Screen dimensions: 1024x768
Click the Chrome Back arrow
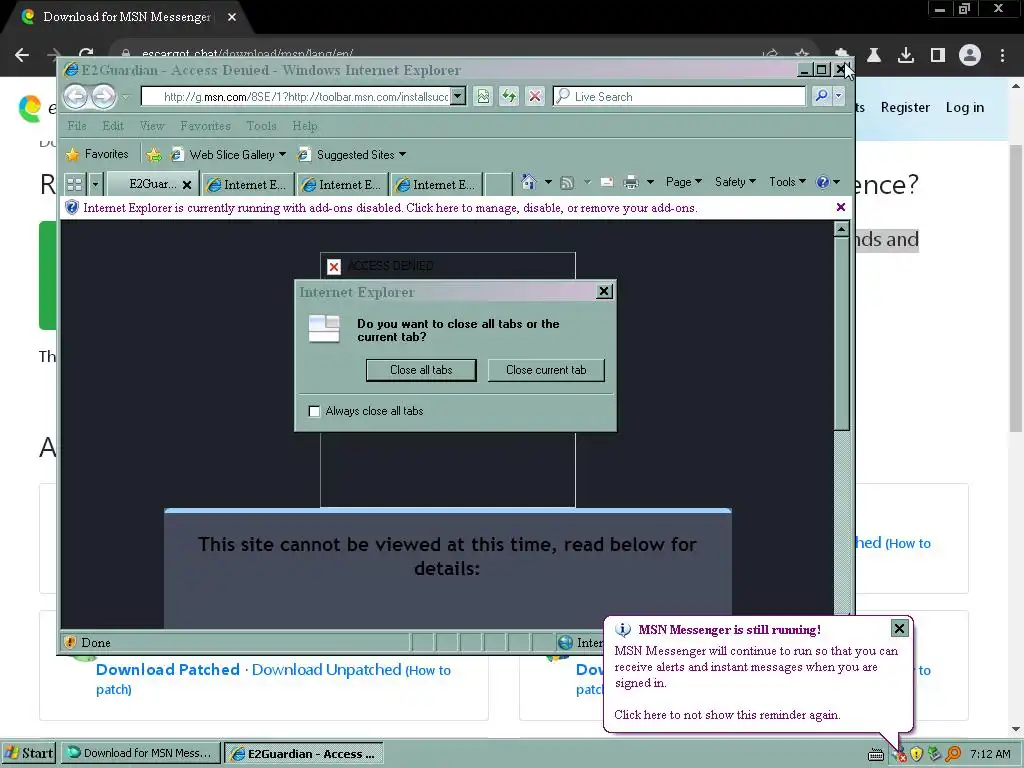[x=22, y=56]
